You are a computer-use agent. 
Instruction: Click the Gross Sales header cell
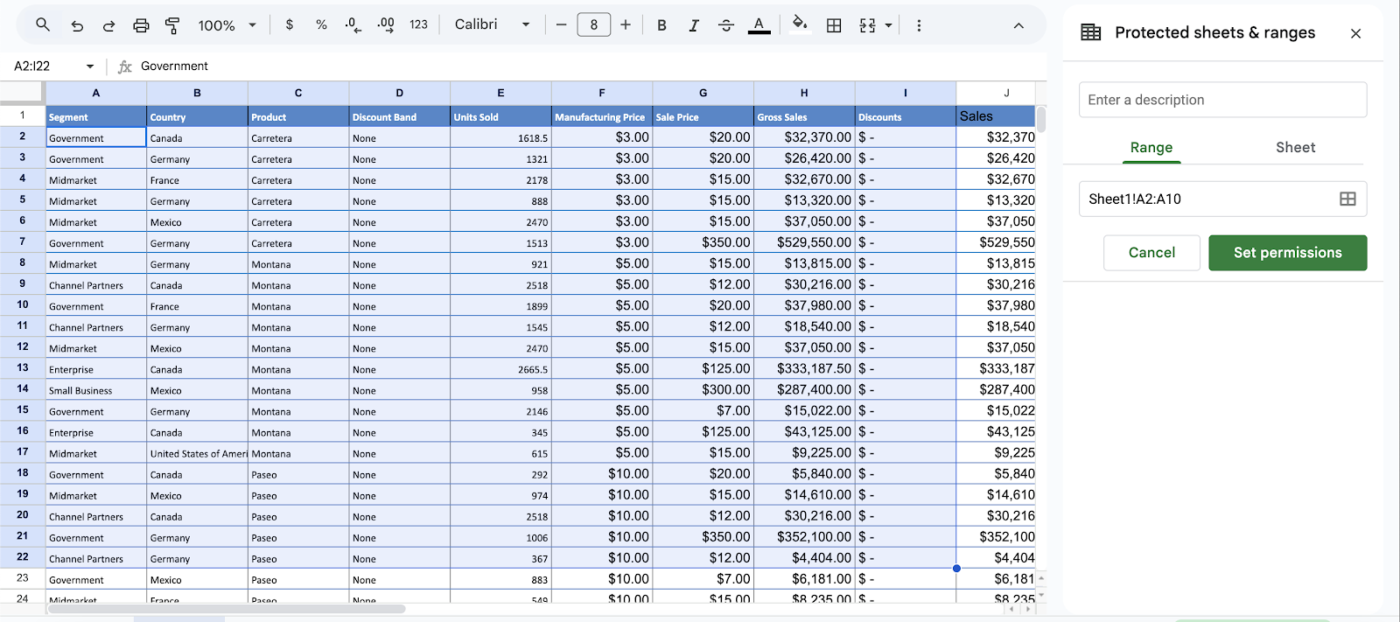(804, 117)
